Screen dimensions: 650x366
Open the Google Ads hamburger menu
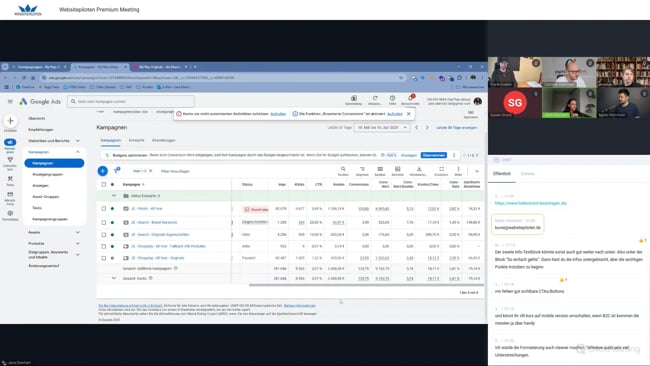point(10,102)
